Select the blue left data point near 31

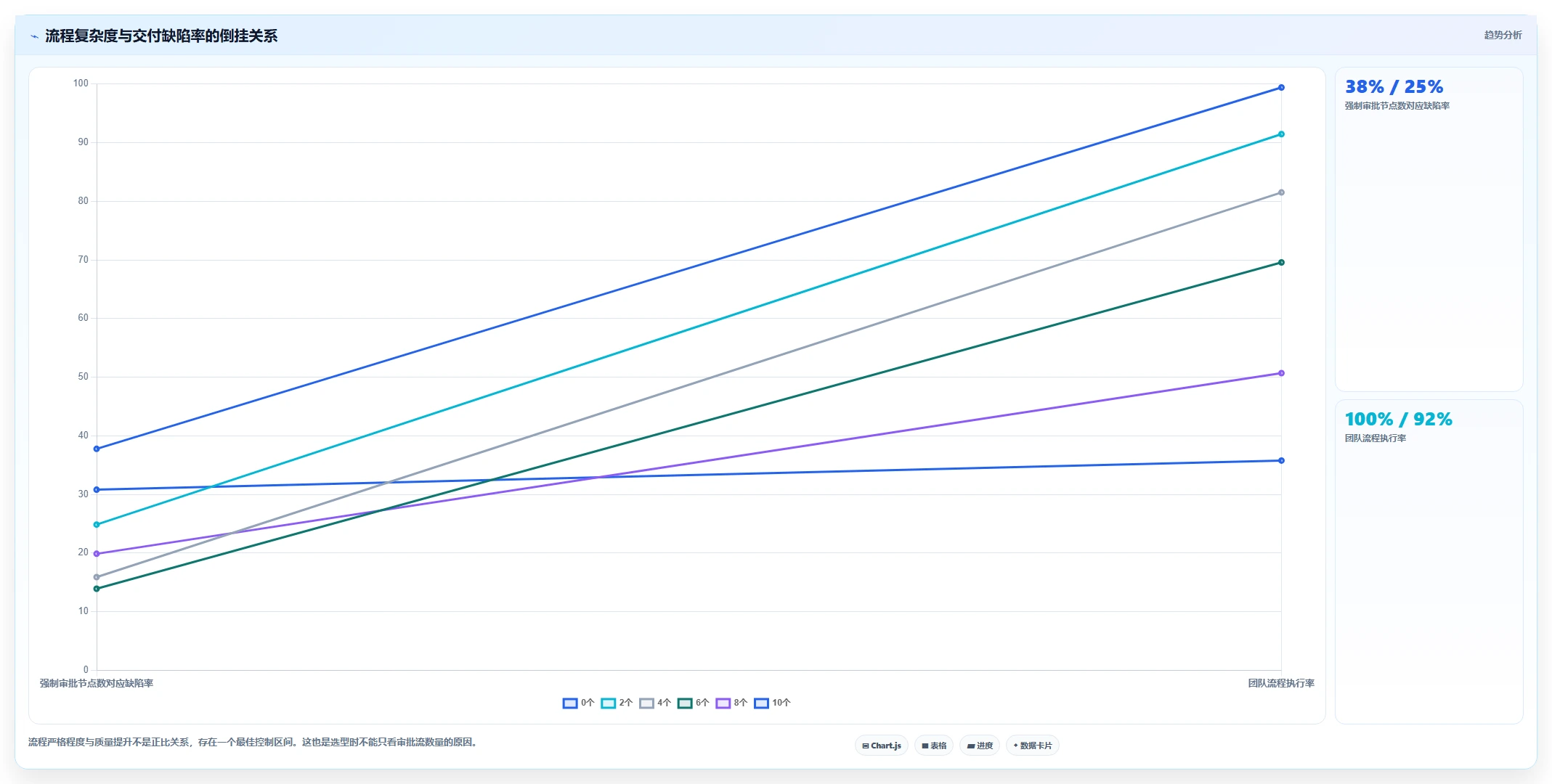(x=97, y=490)
